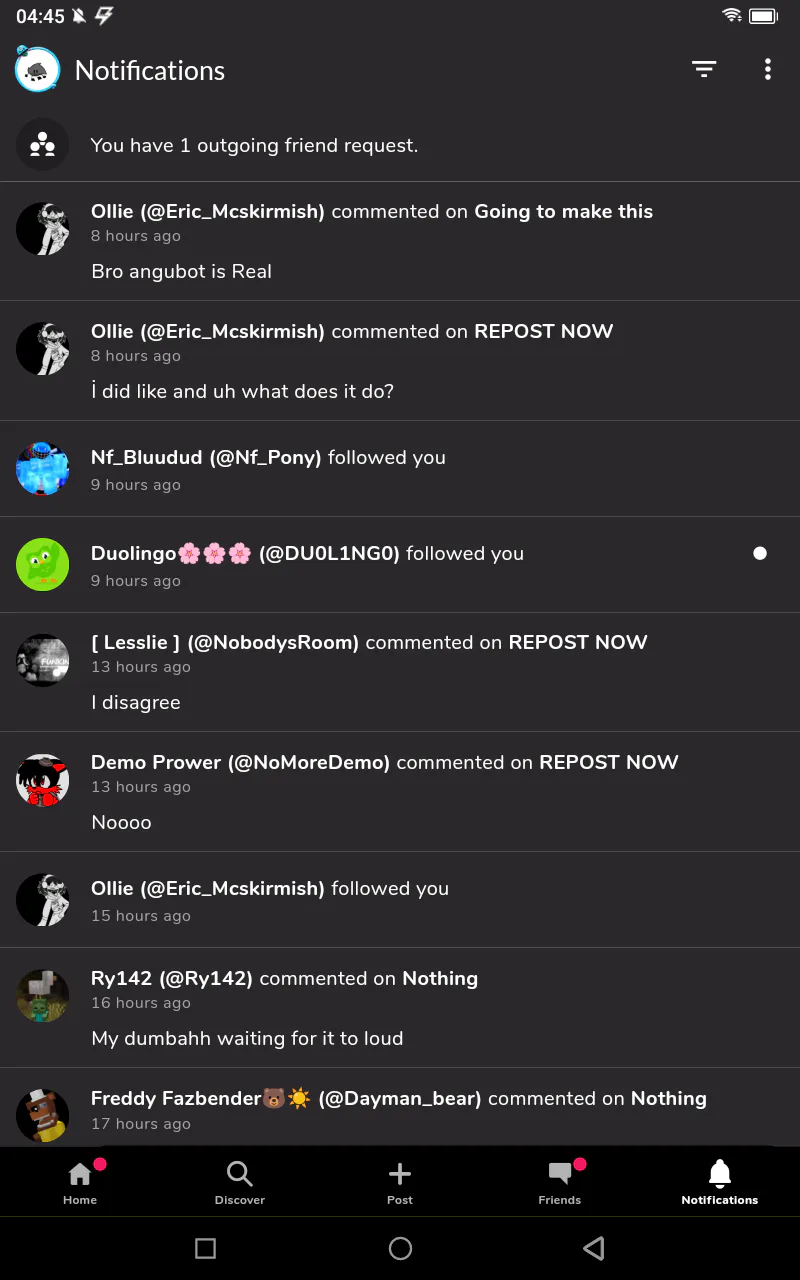Open Ollie's comment on Going to make this

(x=400, y=241)
